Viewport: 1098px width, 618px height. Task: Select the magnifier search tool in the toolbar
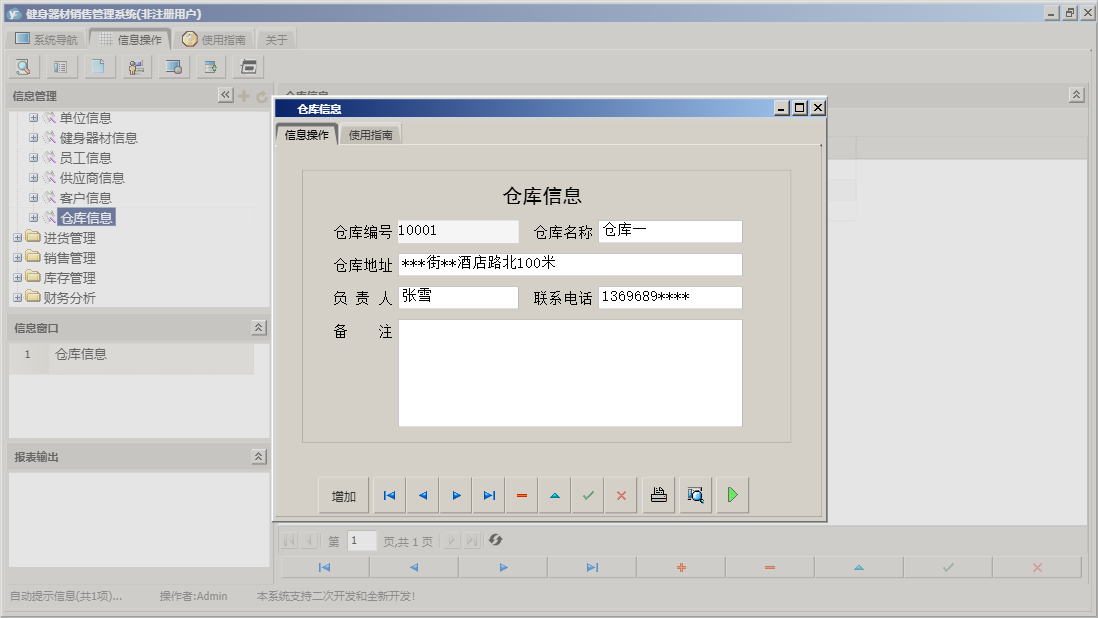22,66
